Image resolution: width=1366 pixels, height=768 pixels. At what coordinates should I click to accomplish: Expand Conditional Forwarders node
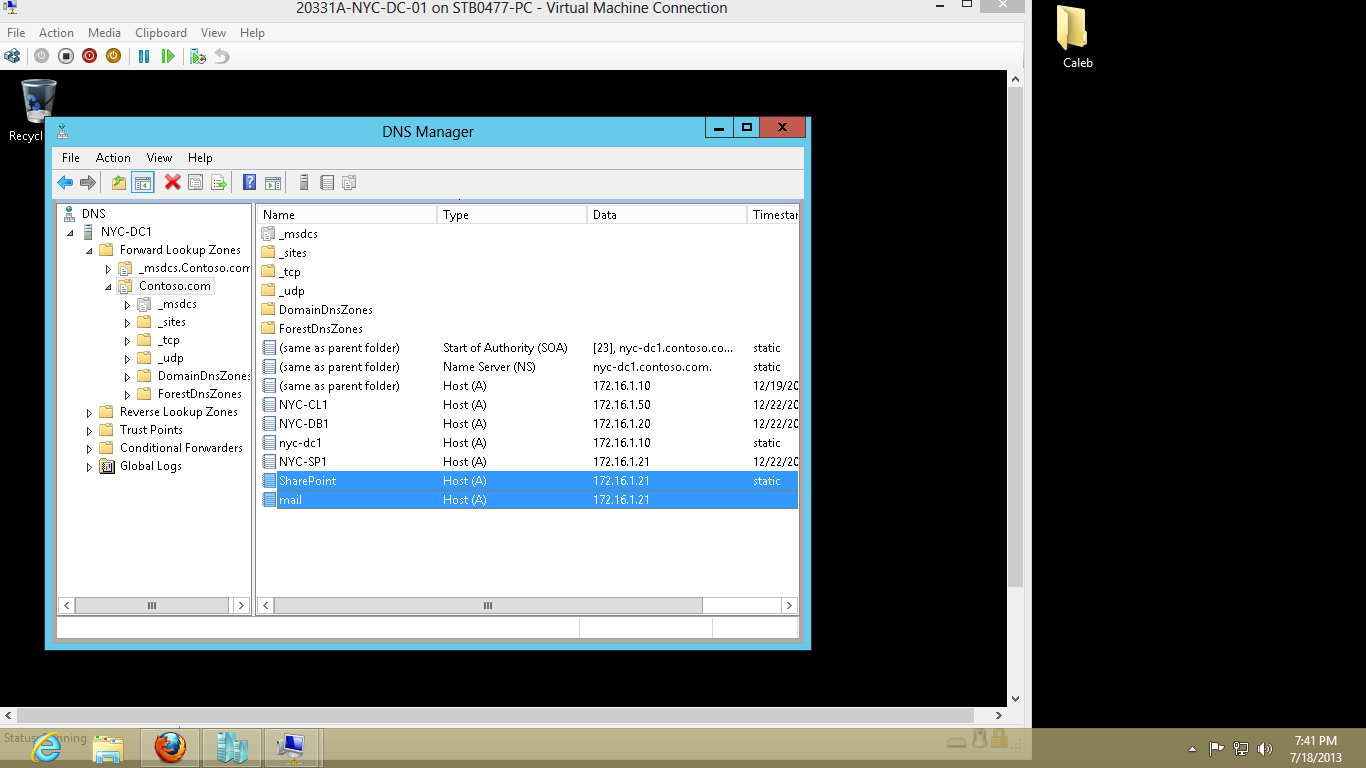pyautogui.click(x=89, y=448)
